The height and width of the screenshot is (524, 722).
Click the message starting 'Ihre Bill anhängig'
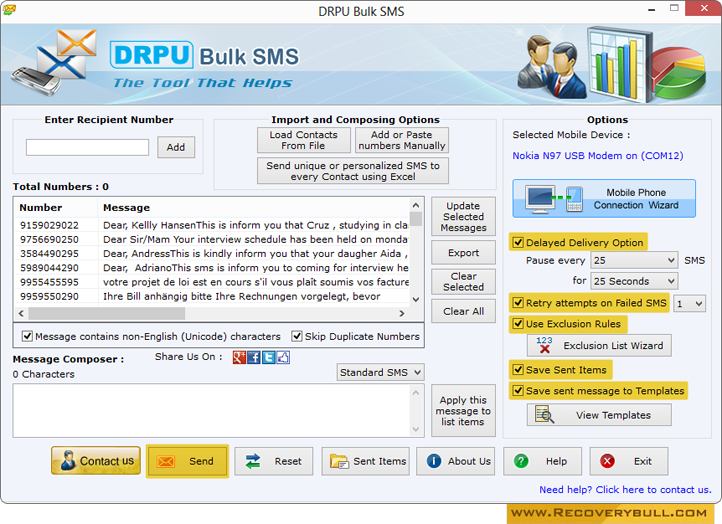coord(242,297)
